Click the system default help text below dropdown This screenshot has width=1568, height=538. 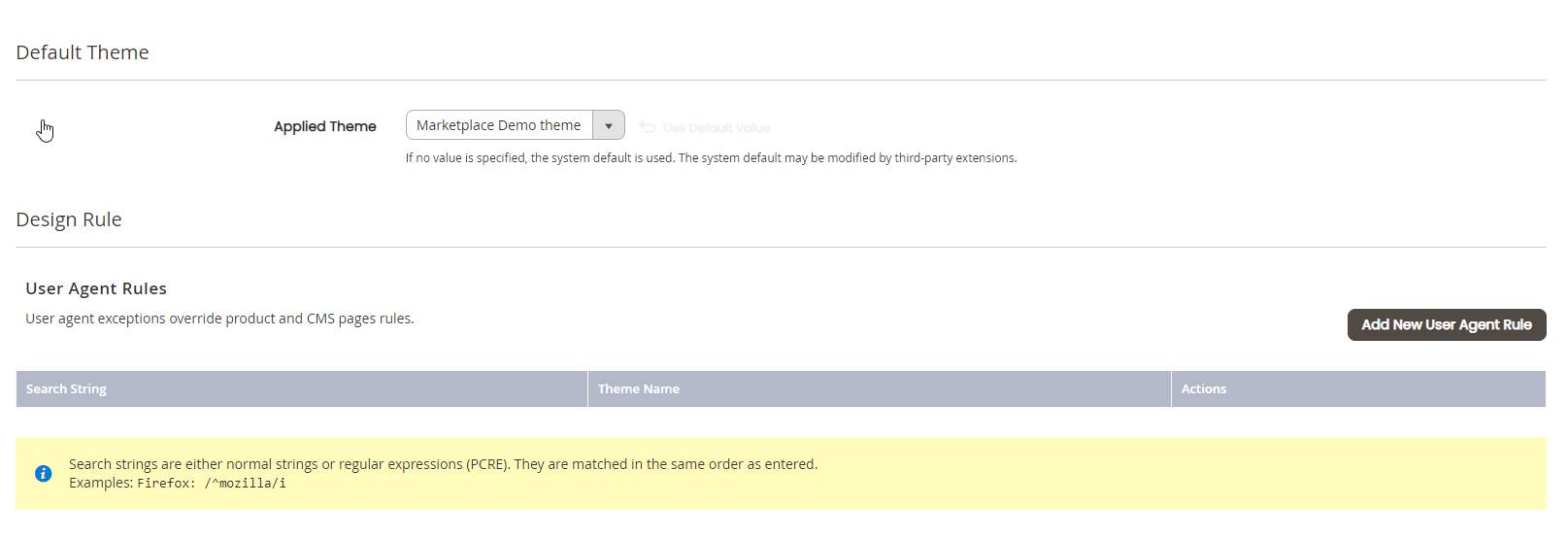(712, 157)
